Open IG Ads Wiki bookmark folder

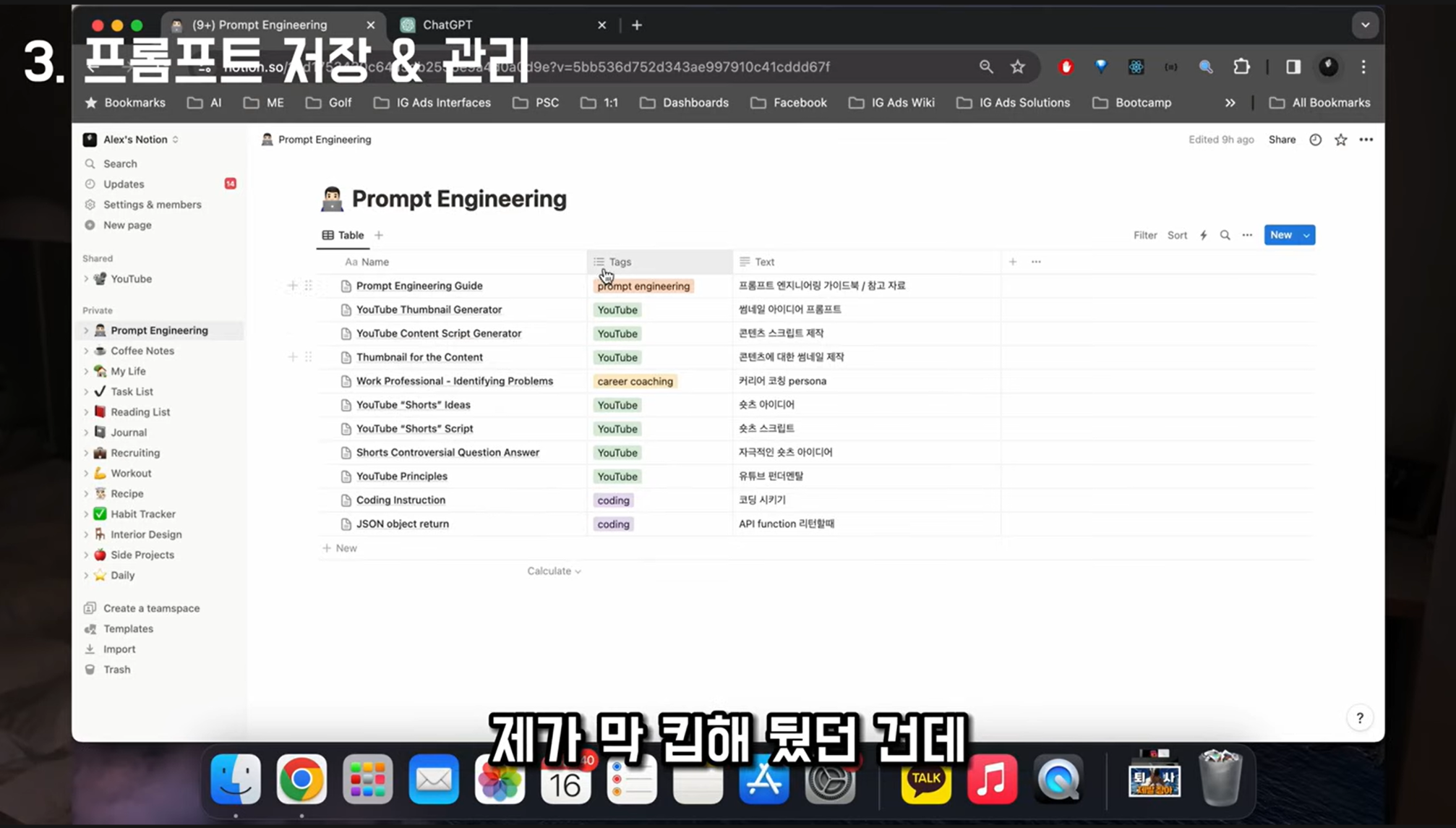coord(891,103)
